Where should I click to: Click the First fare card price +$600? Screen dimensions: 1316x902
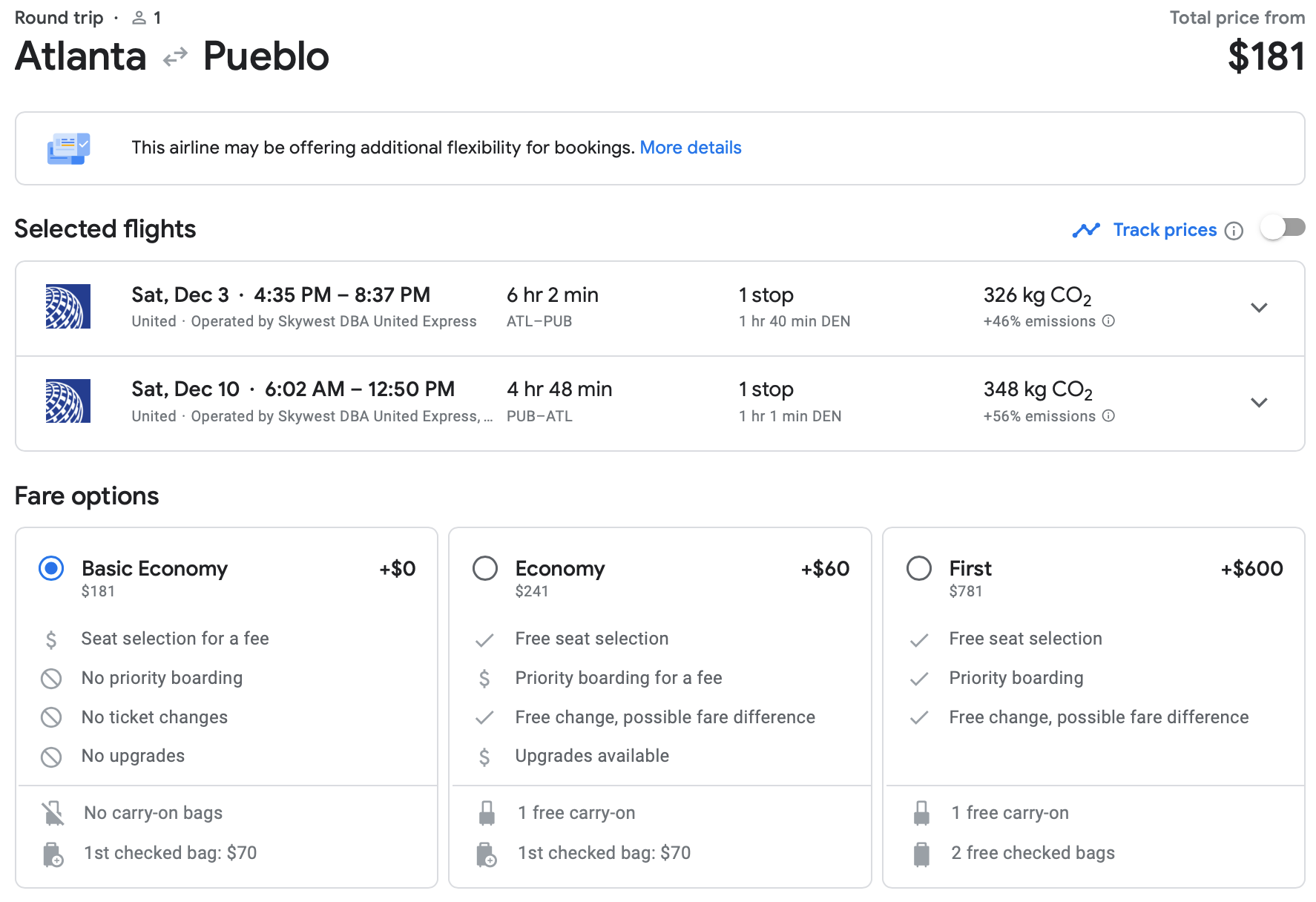coord(1252,569)
